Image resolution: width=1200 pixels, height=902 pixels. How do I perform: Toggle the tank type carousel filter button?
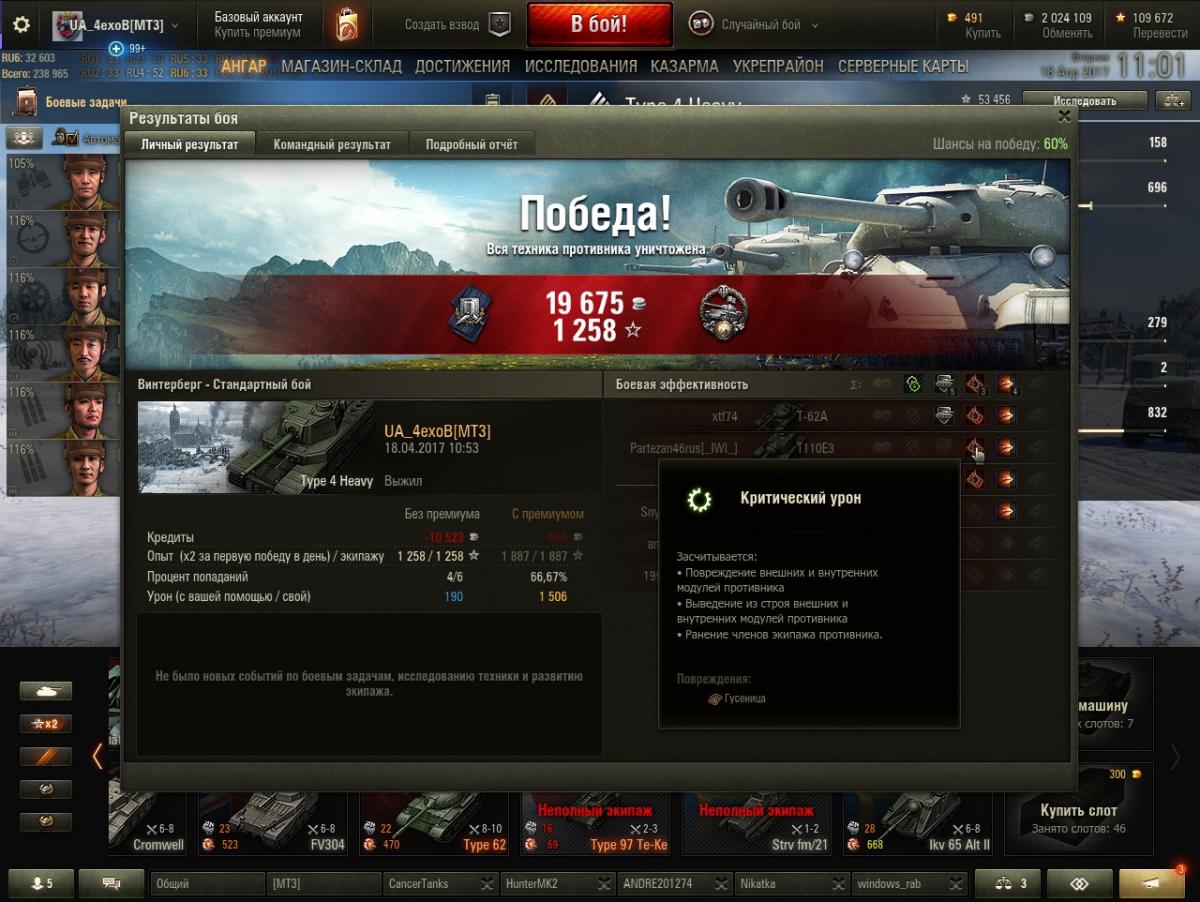tap(46, 691)
